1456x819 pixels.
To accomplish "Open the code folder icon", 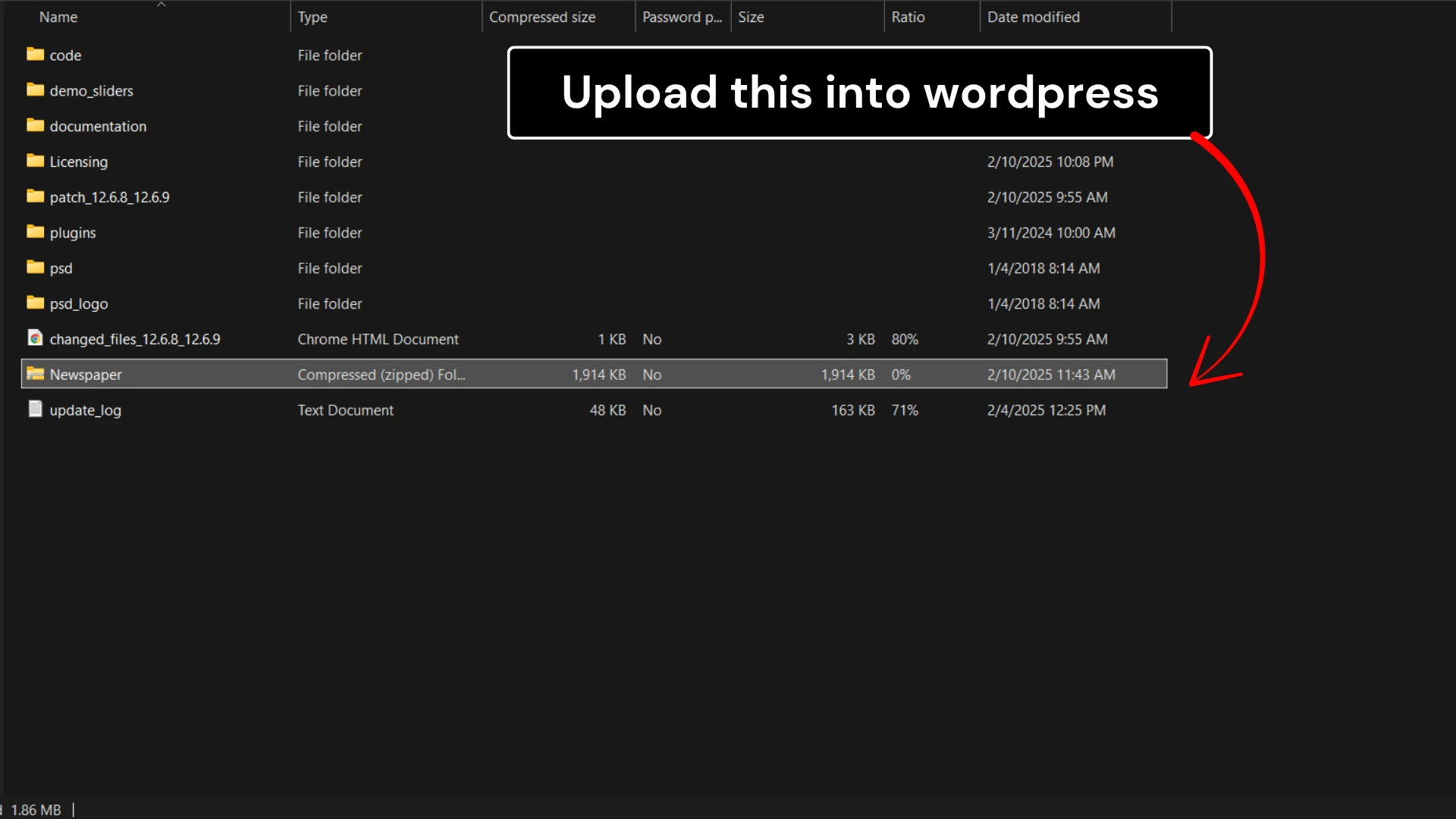I will tap(35, 55).
